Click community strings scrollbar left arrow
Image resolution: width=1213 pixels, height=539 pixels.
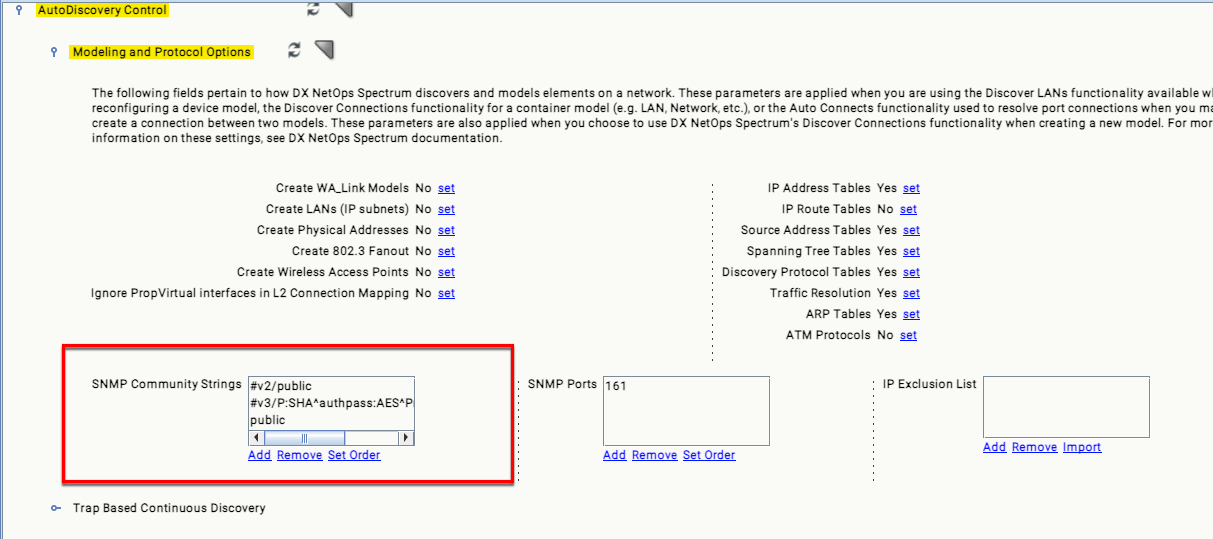click(256, 438)
